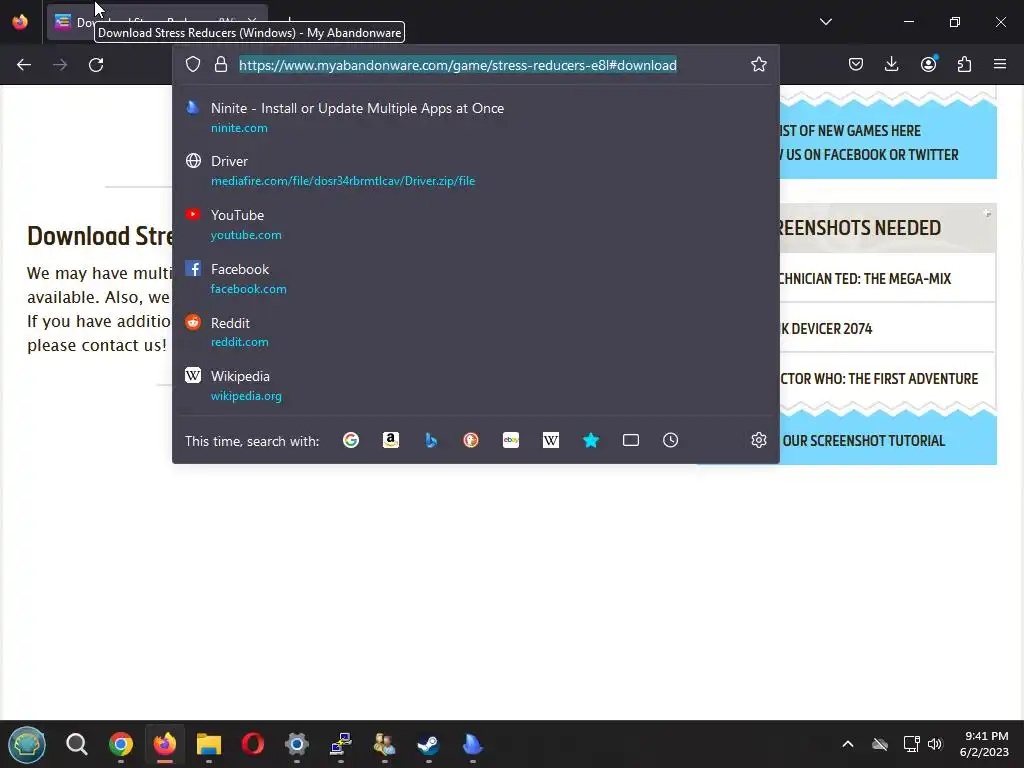Open the volume control in tray
The image size is (1024, 768).
click(935, 744)
